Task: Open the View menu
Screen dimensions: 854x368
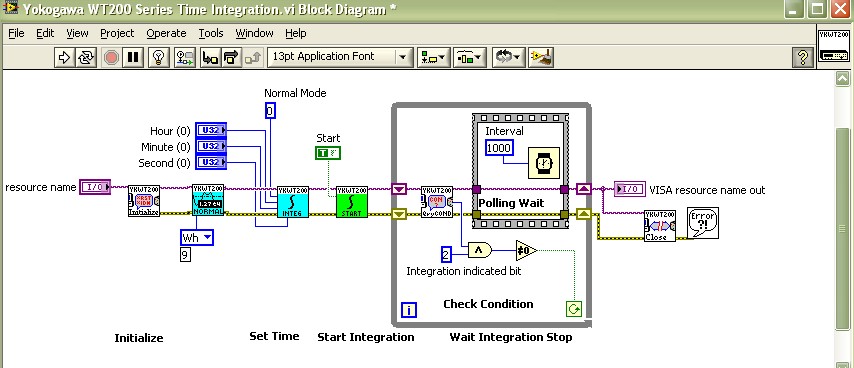Action: [x=77, y=33]
